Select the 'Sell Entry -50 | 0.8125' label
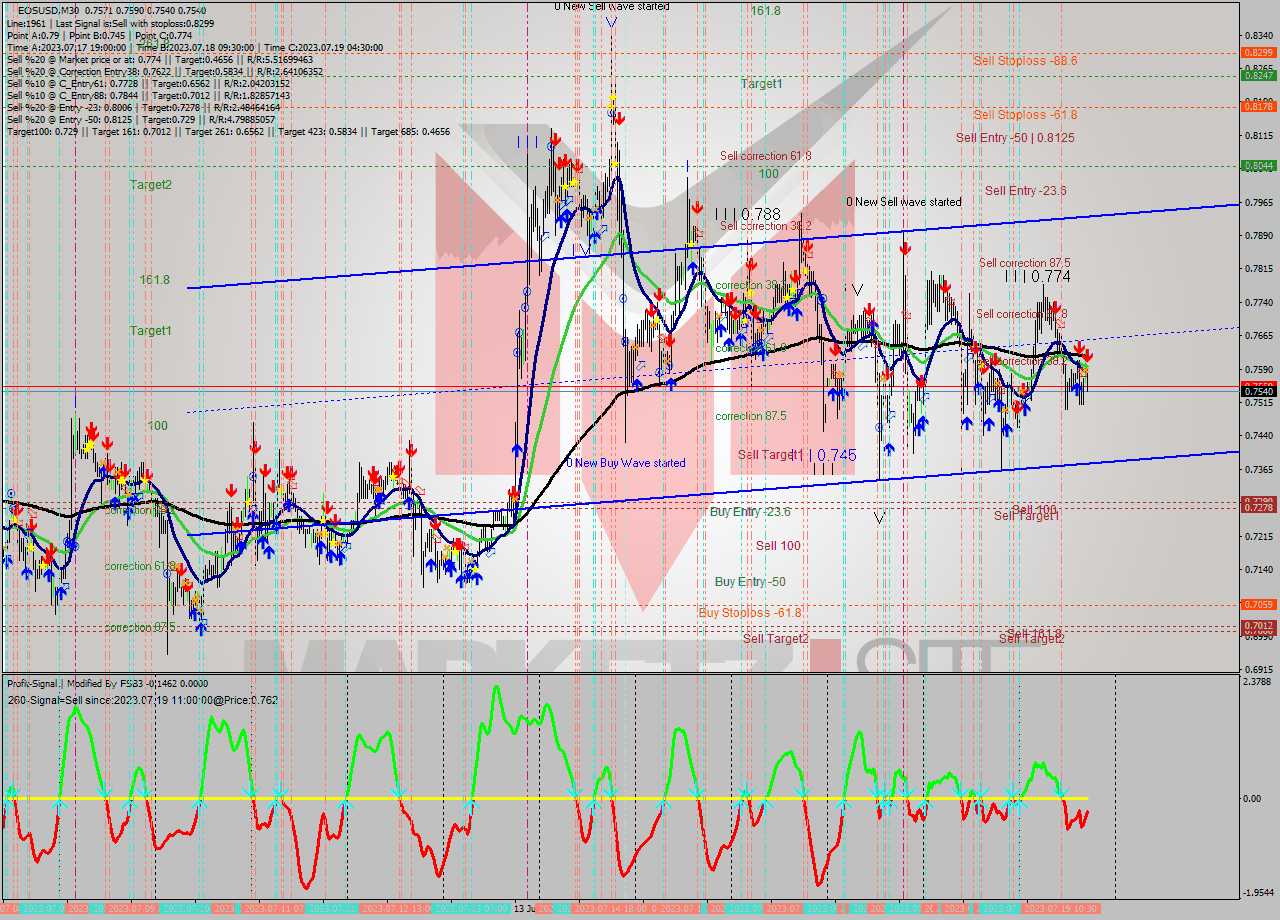1280x920 pixels. click(1015, 138)
